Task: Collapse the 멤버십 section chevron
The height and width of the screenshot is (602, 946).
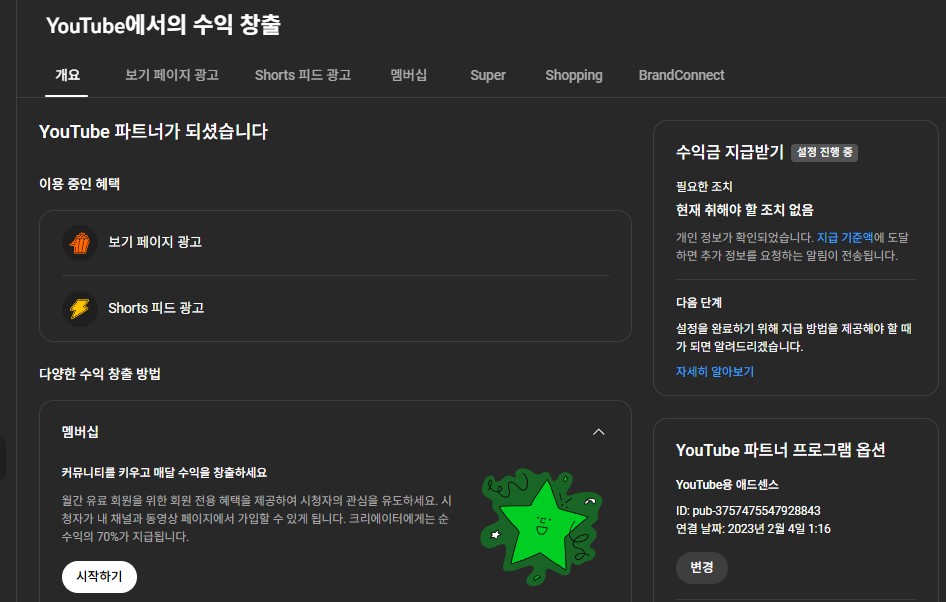Action: click(x=598, y=432)
